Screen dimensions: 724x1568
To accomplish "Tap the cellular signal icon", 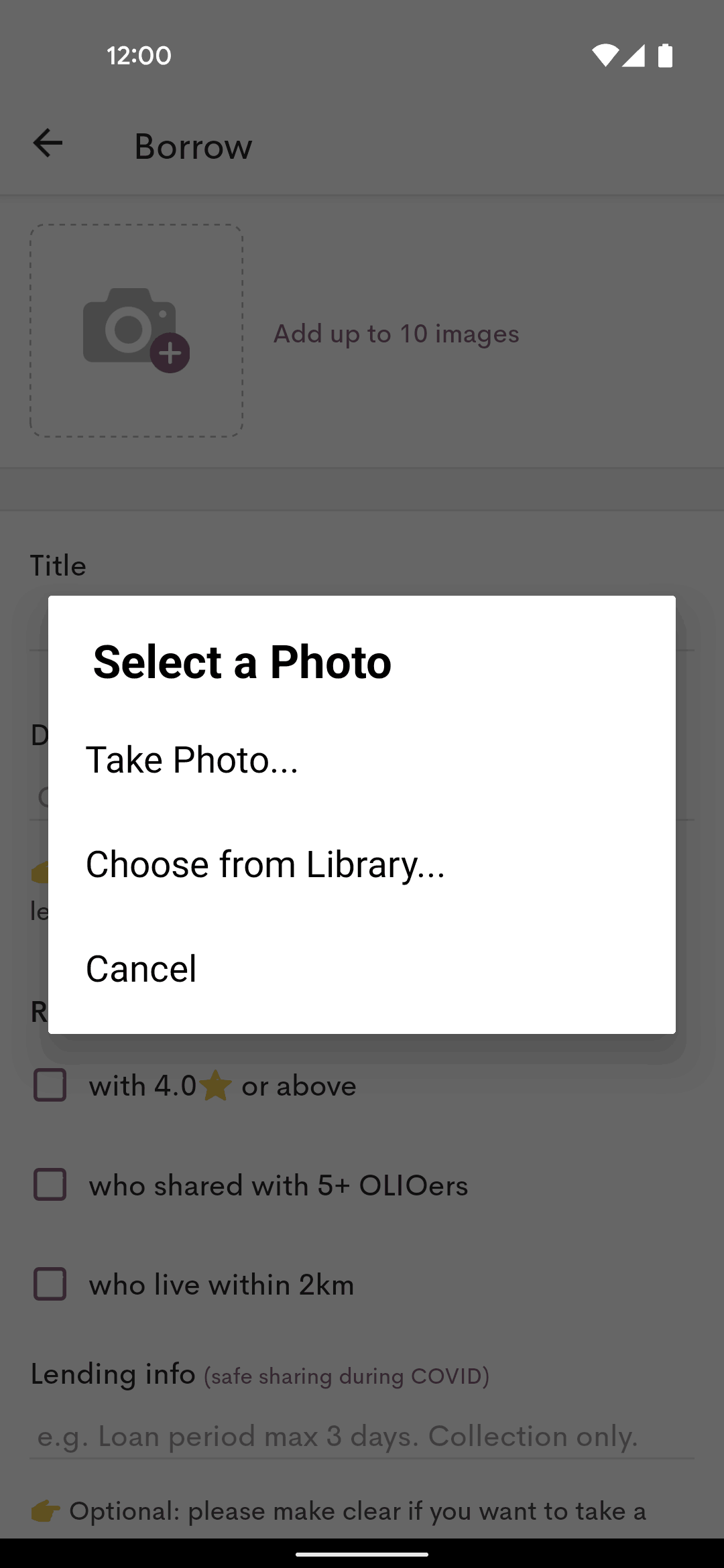I will coord(633,56).
